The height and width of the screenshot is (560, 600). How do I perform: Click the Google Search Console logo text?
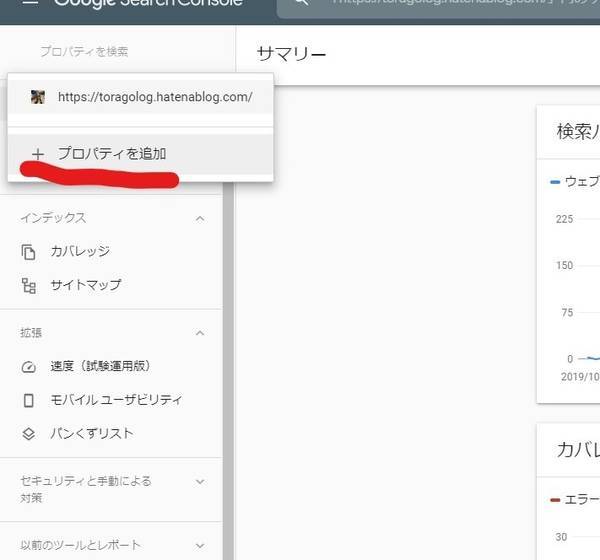[x=148, y=2]
